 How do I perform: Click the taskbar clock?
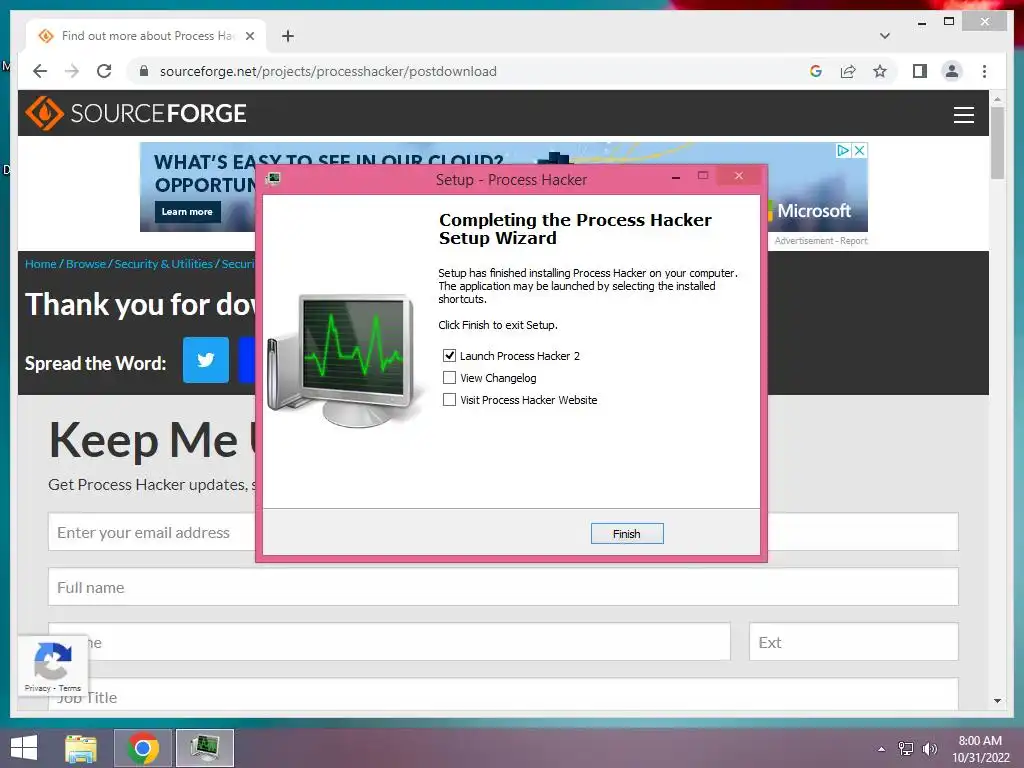(x=980, y=749)
